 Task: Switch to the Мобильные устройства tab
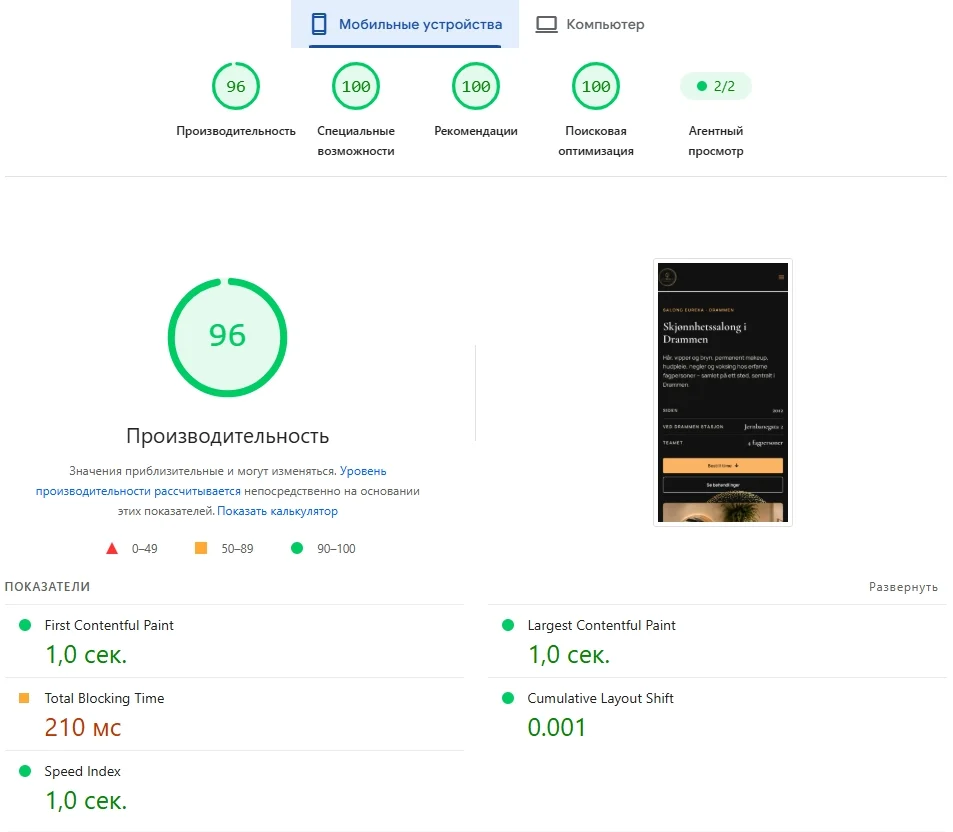pos(405,24)
